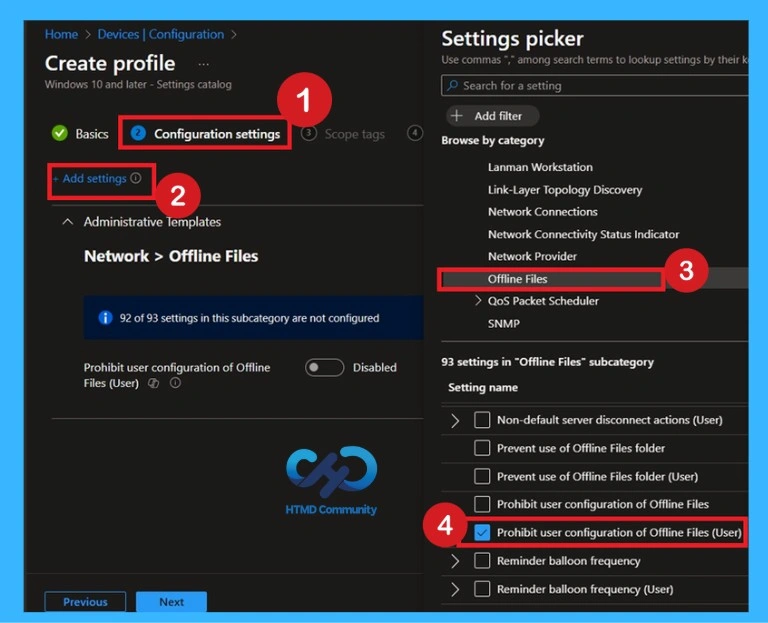Click the step 3 circle for Scope tags
Image resolution: width=768 pixels, height=623 pixels.
[x=309, y=133]
